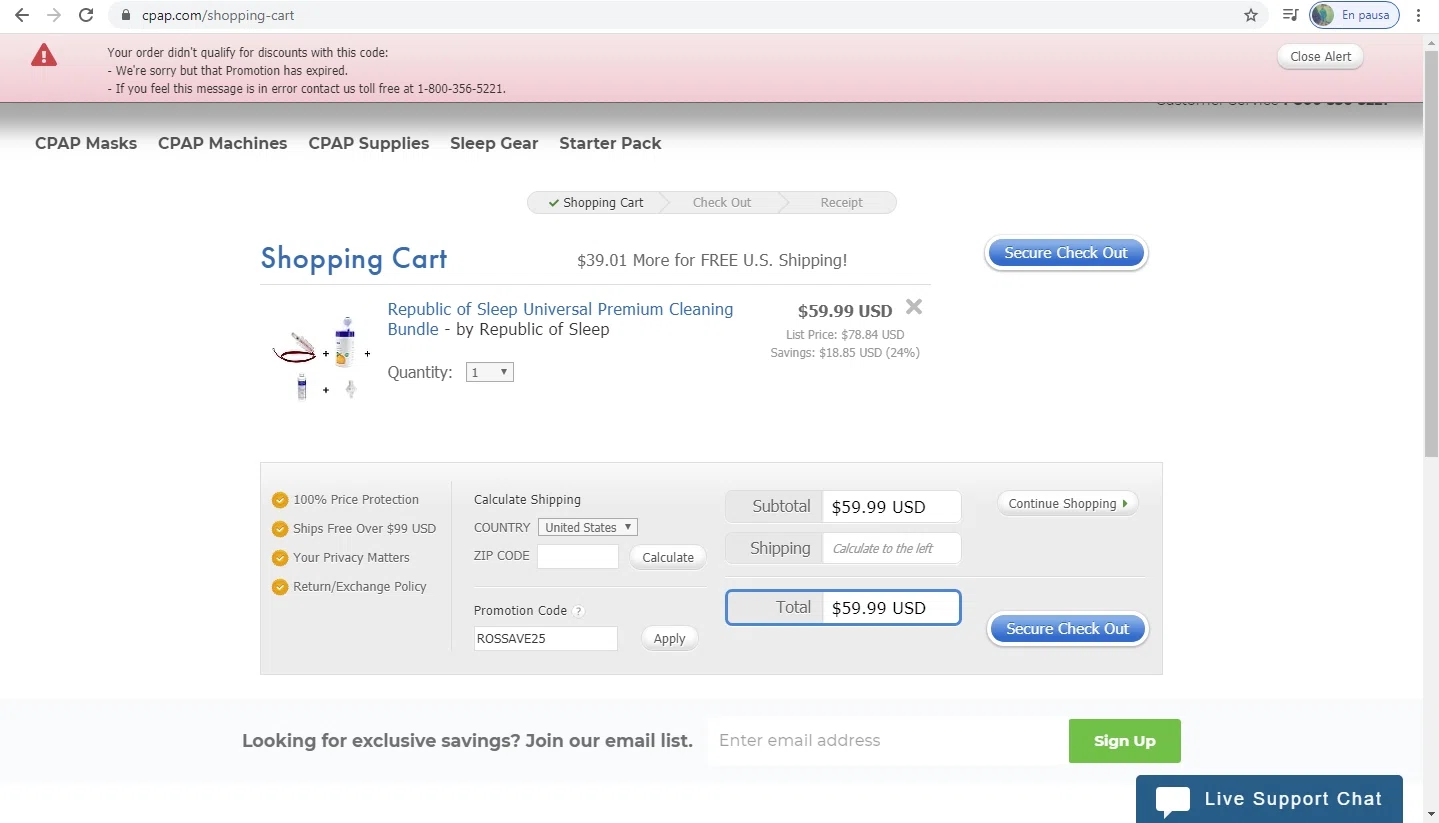Open the media control icon in toolbar

pyautogui.click(x=1290, y=15)
